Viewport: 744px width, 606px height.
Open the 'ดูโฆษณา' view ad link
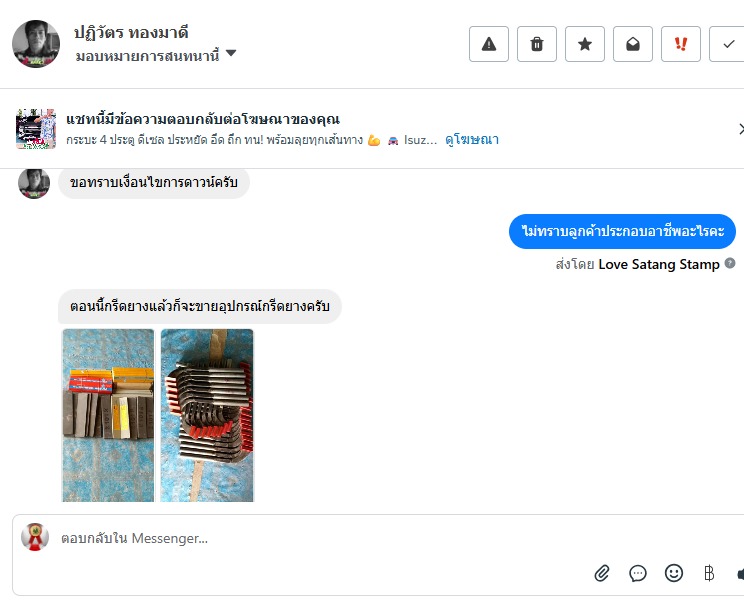pyautogui.click(x=472, y=140)
